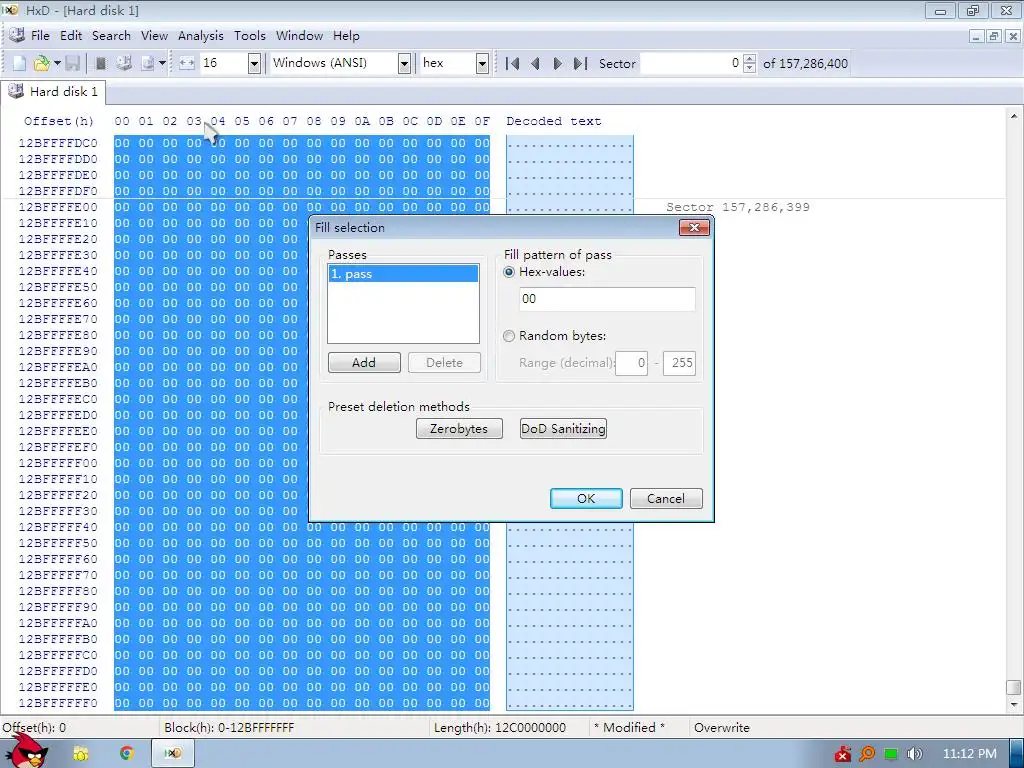Select the 1. pass list entry

click(x=403, y=274)
